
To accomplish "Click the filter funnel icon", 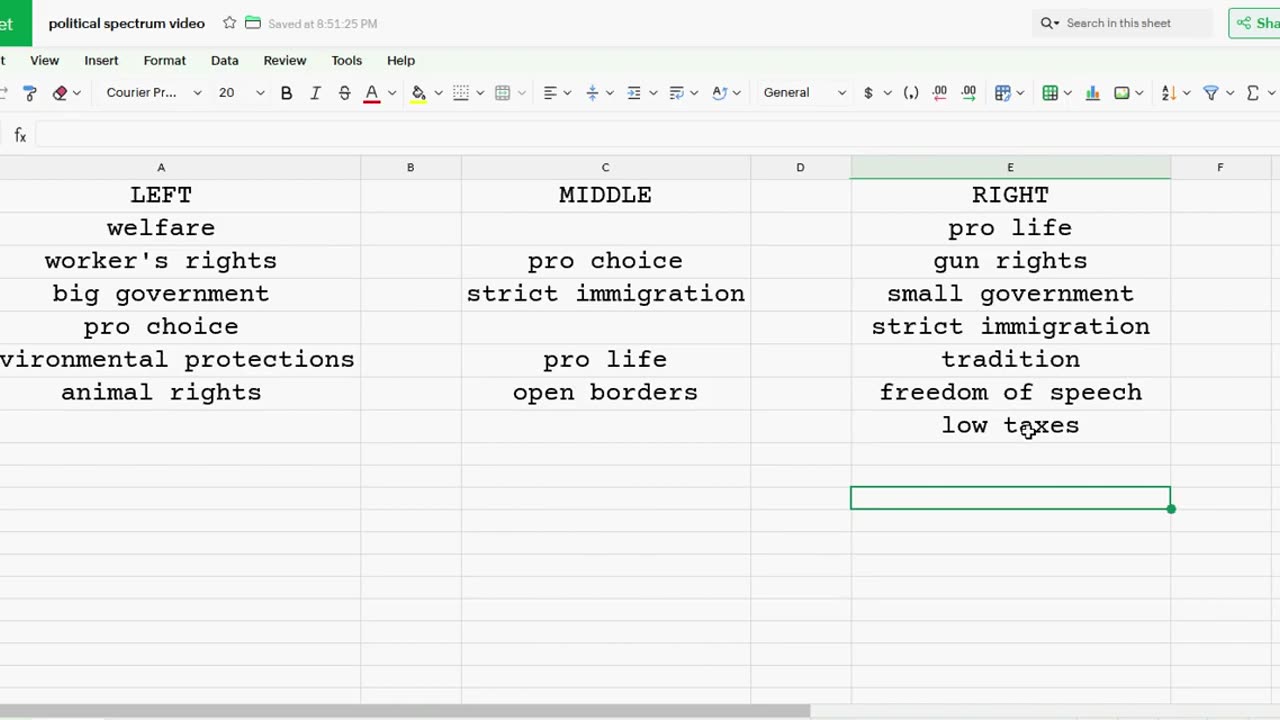I will coord(1211,93).
